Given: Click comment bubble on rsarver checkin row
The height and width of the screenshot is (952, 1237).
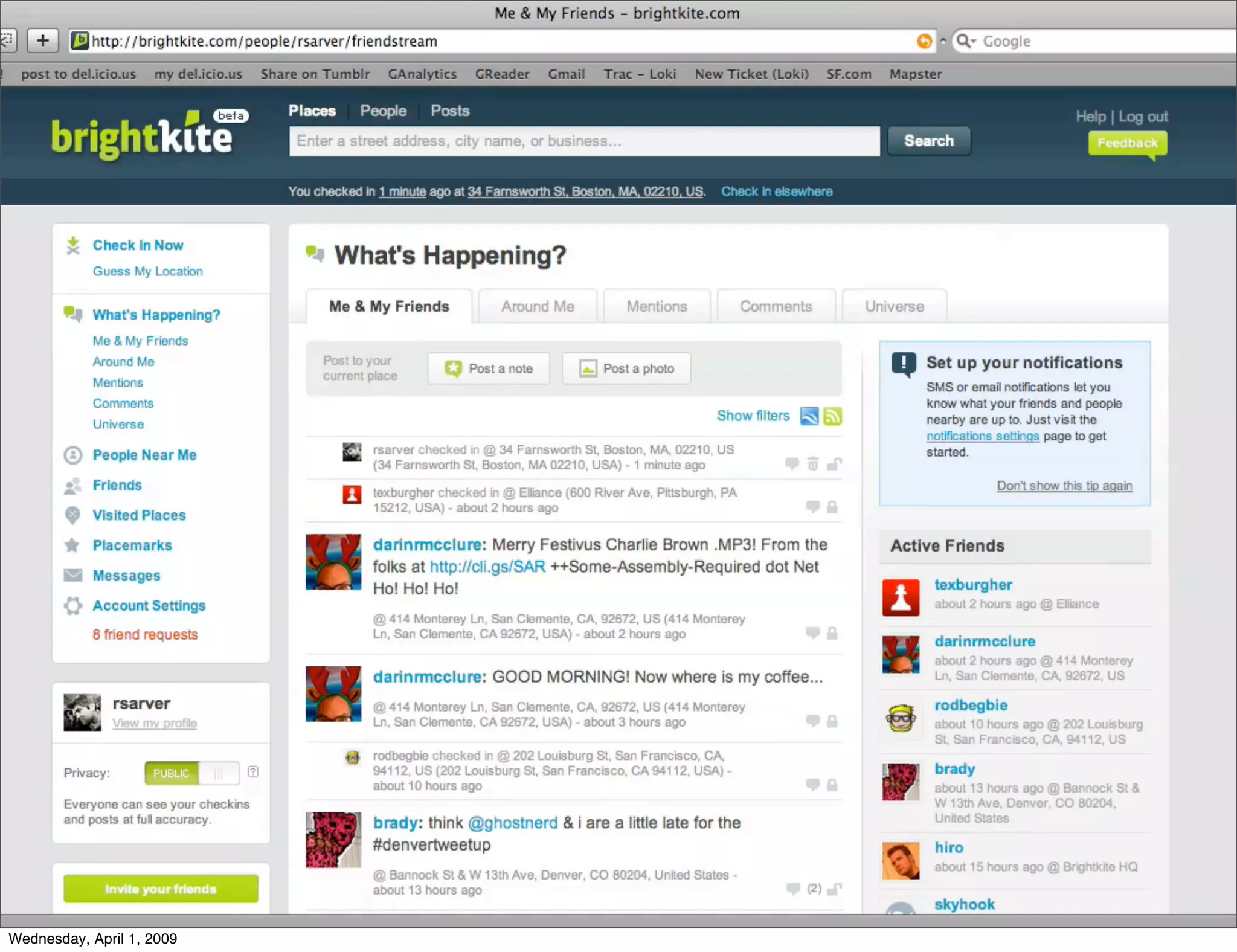Looking at the screenshot, I should [x=792, y=464].
